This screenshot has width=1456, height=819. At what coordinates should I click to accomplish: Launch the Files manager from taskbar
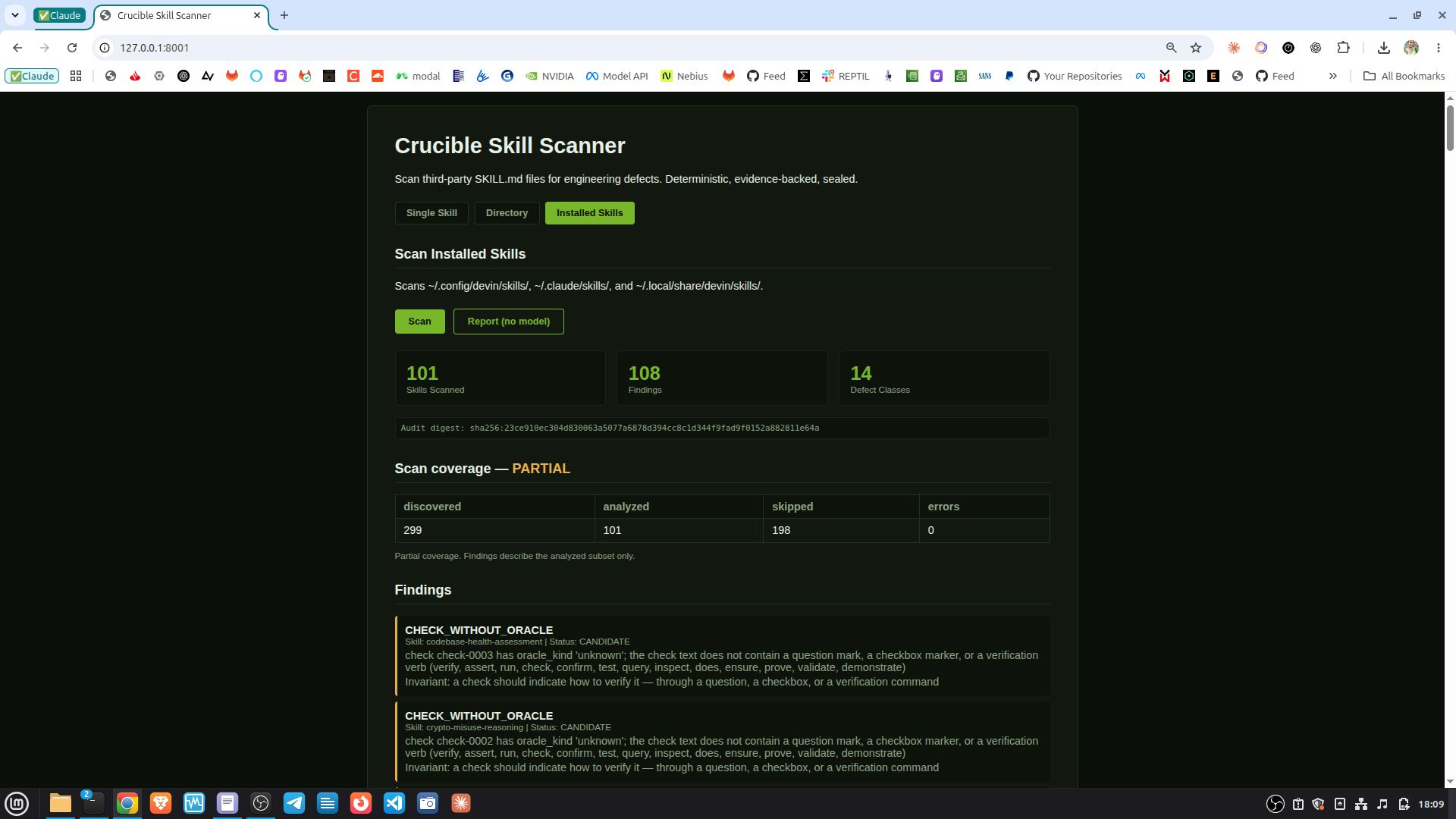click(61, 803)
